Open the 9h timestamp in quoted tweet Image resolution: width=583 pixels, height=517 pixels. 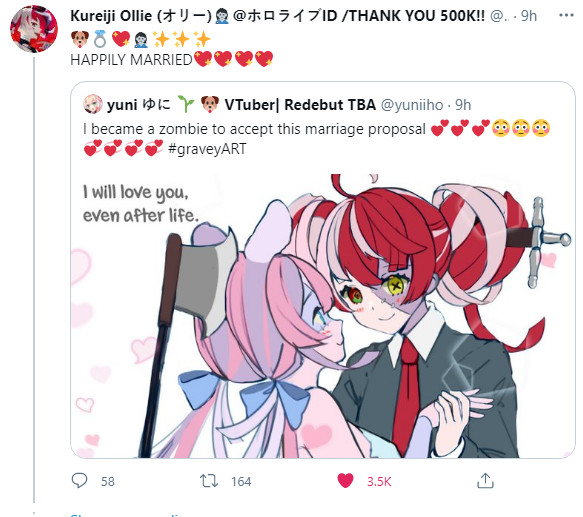pyautogui.click(x=463, y=105)
